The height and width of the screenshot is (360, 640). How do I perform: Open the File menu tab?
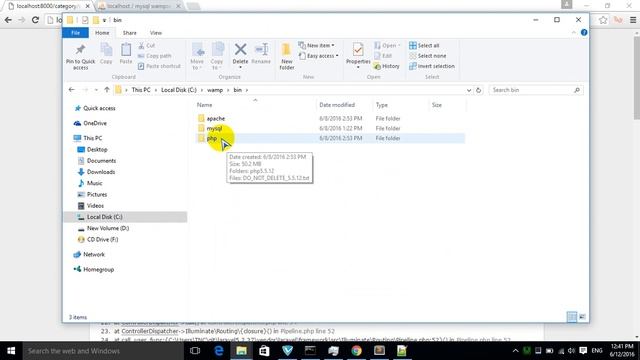76,33
